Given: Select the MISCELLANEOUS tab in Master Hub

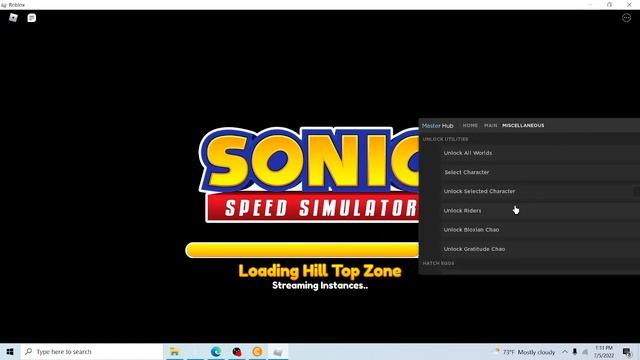Looking at the screenshot, I should (x=523, y=125).
